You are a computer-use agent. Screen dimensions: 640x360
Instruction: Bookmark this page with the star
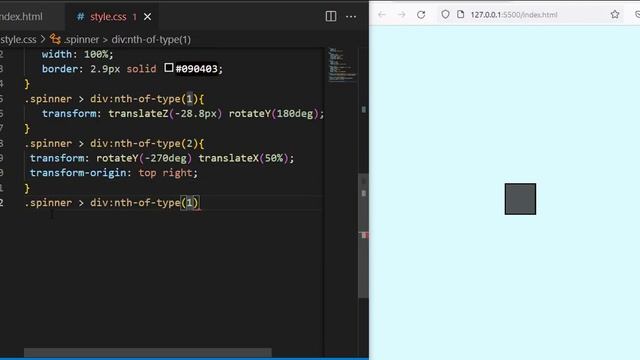point(615,14)
